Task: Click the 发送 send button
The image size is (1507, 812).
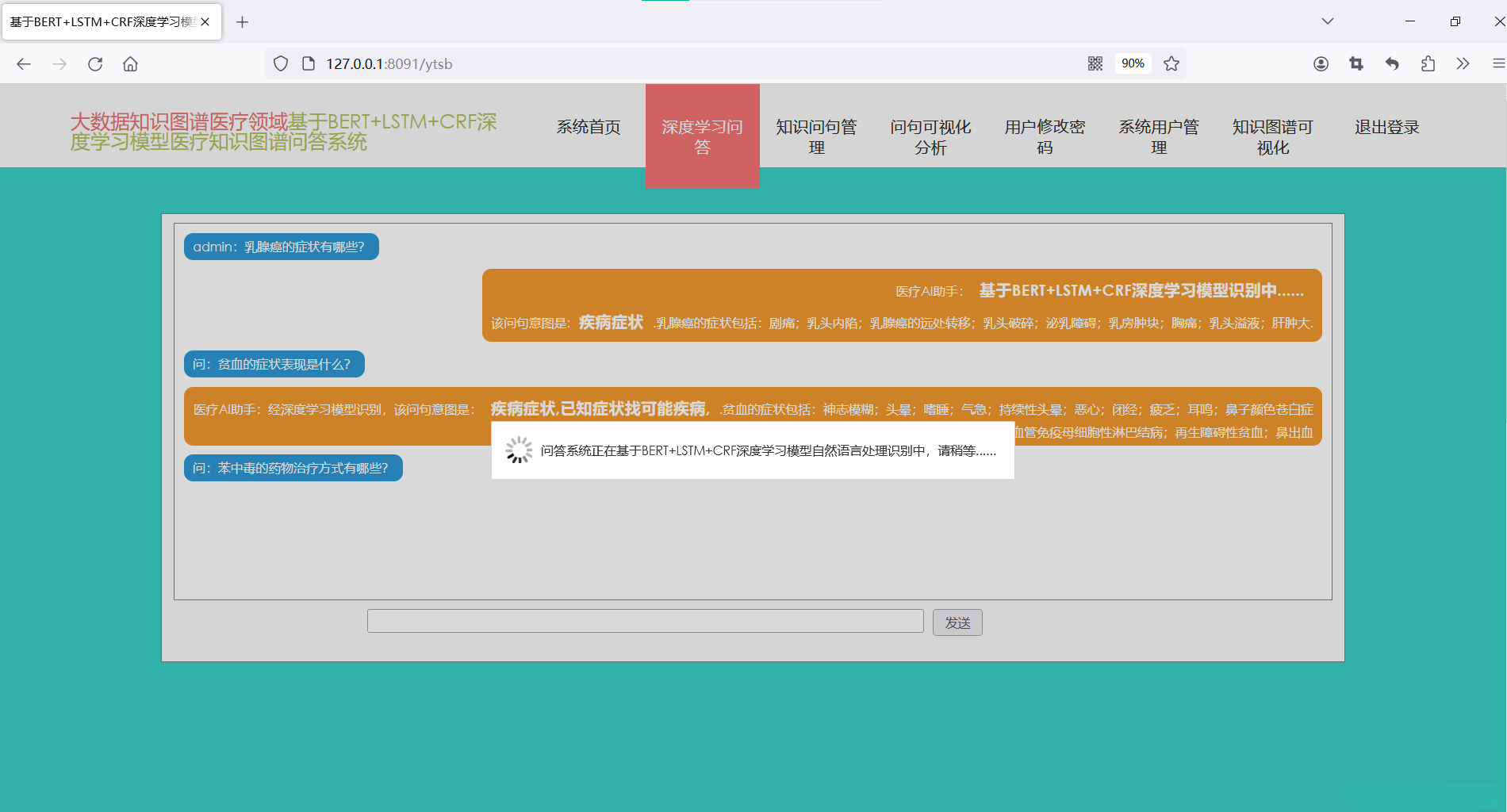Action: [957, 622]
